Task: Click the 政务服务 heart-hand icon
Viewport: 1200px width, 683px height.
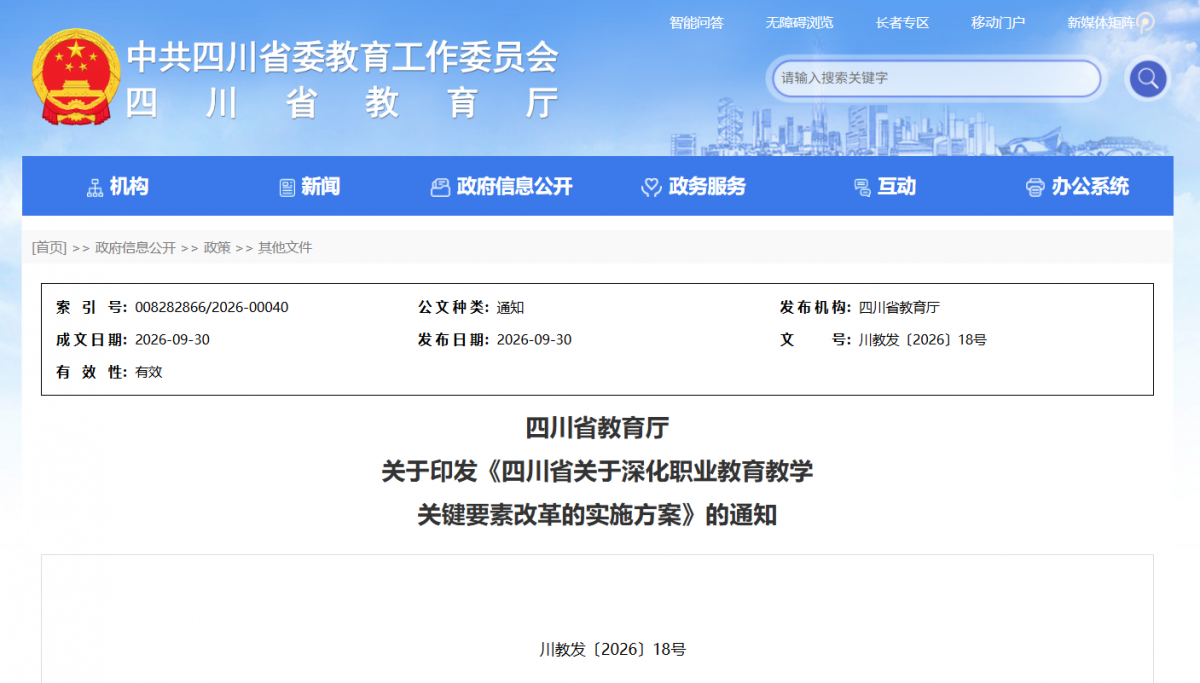Action: point(651,187)
